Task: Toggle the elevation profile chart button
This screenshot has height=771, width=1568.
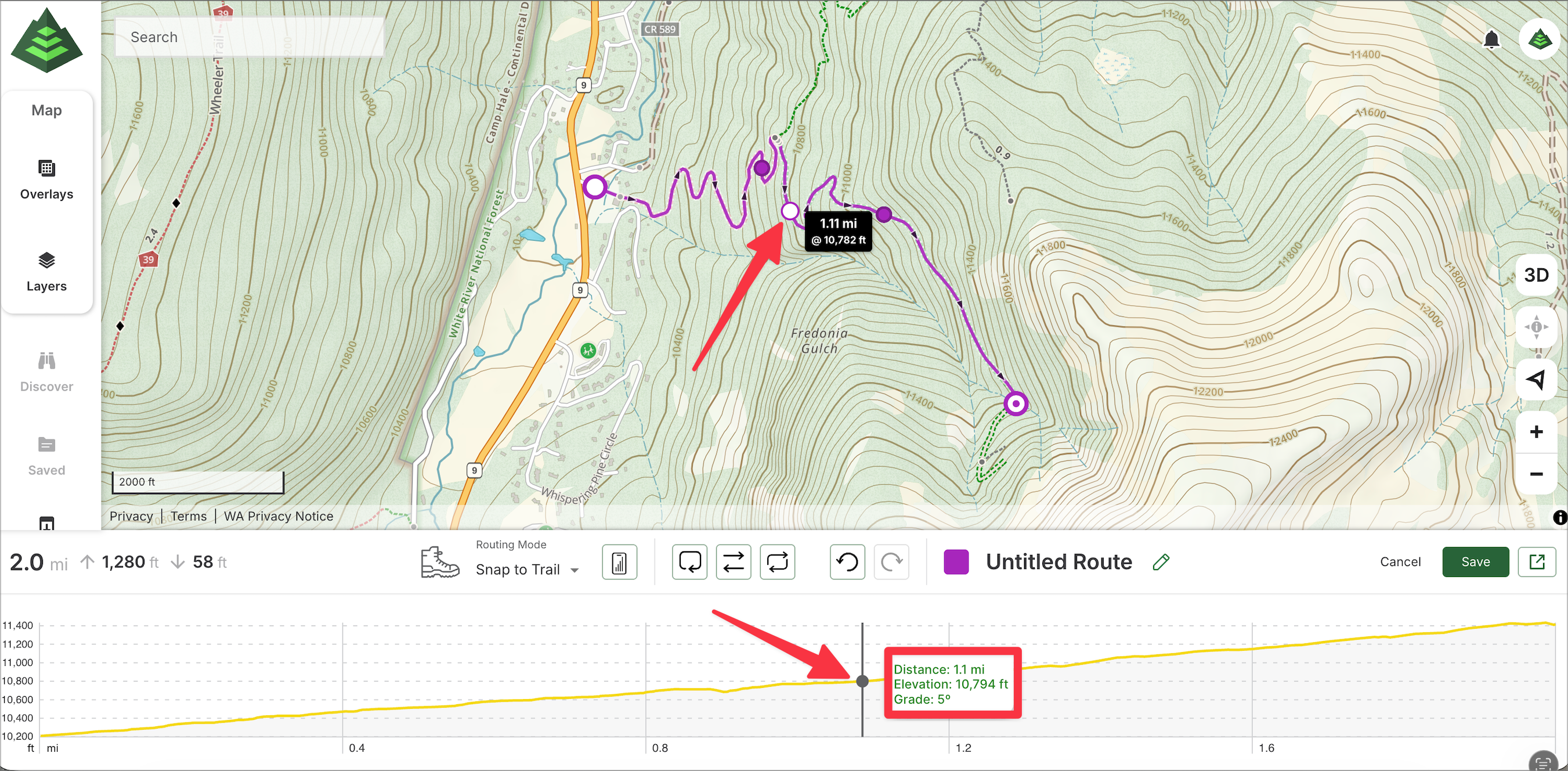Action: (619, 561)
